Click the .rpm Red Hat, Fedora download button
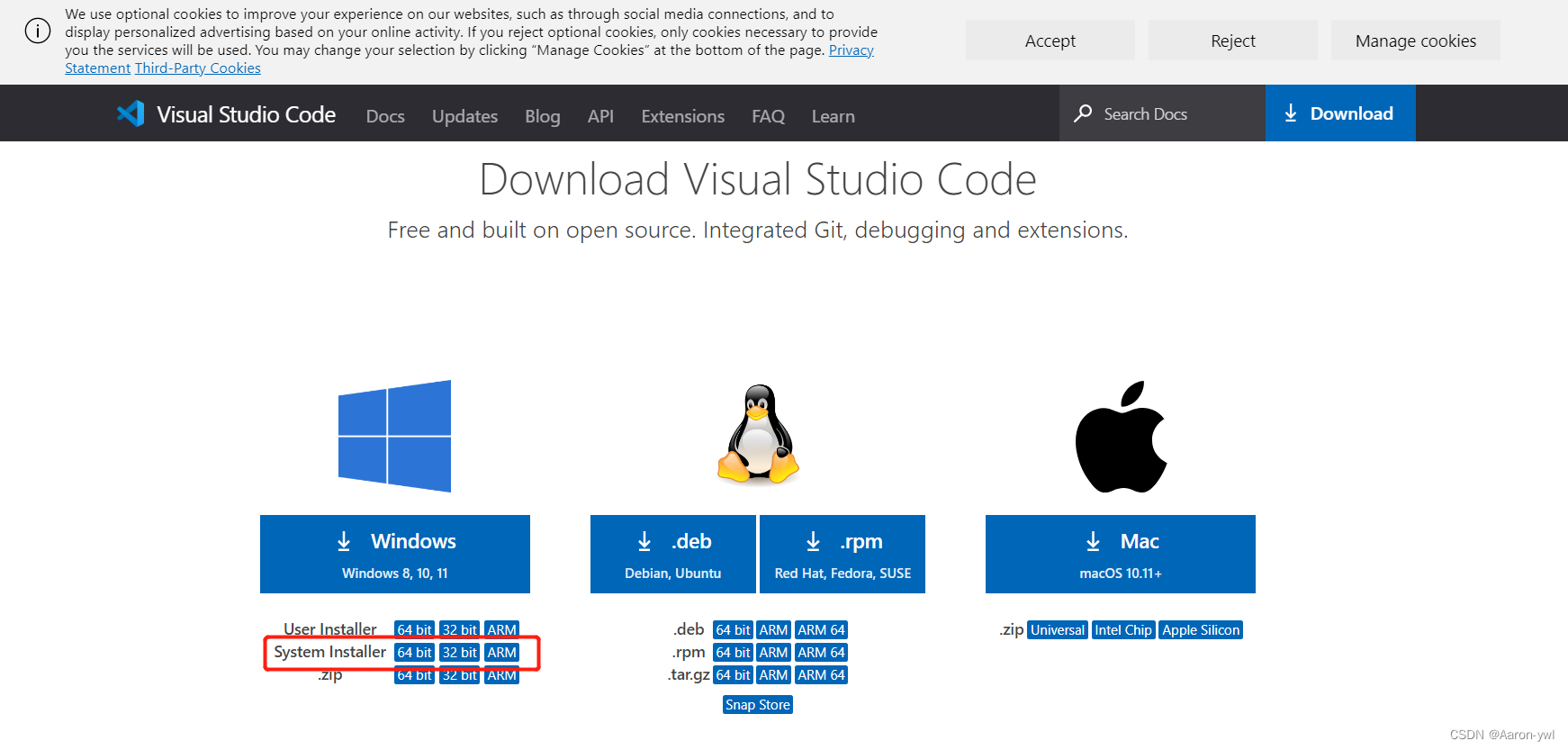This screenshot has width=1568, height=750. [843, 554]
